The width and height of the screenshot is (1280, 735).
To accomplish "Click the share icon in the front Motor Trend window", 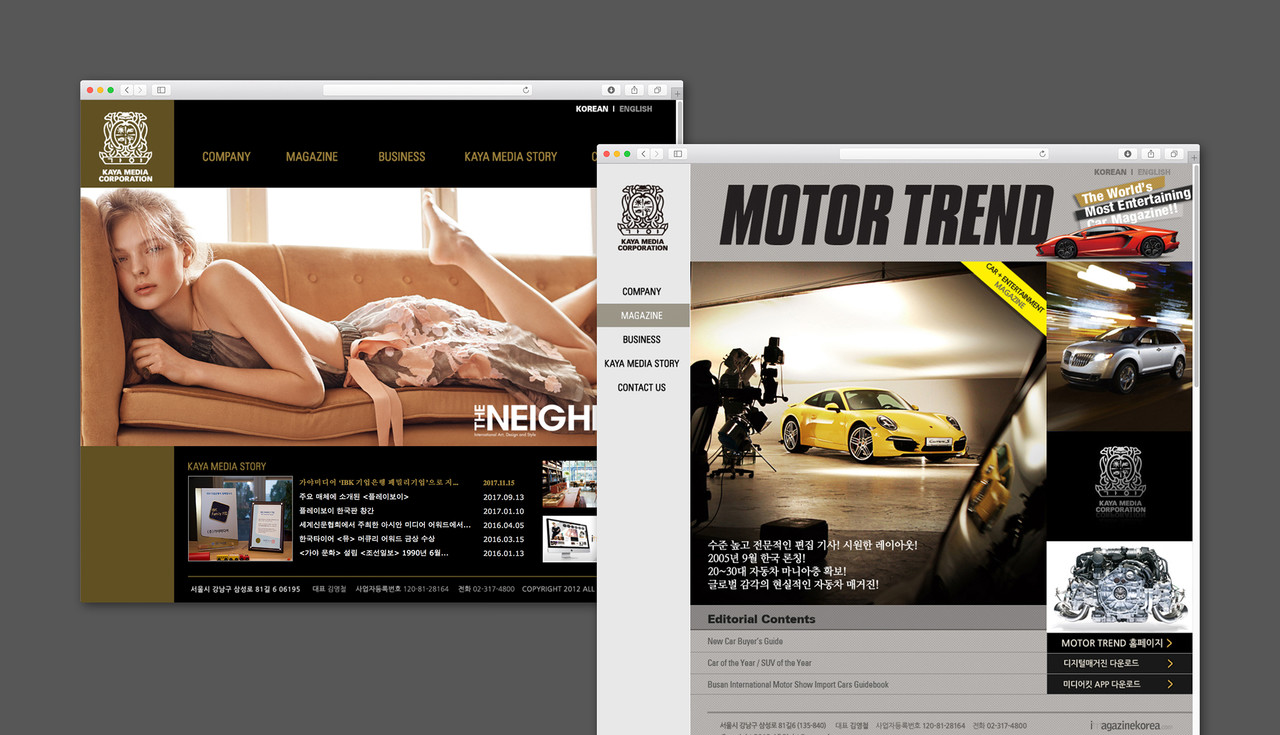I will coord(1151,154).
